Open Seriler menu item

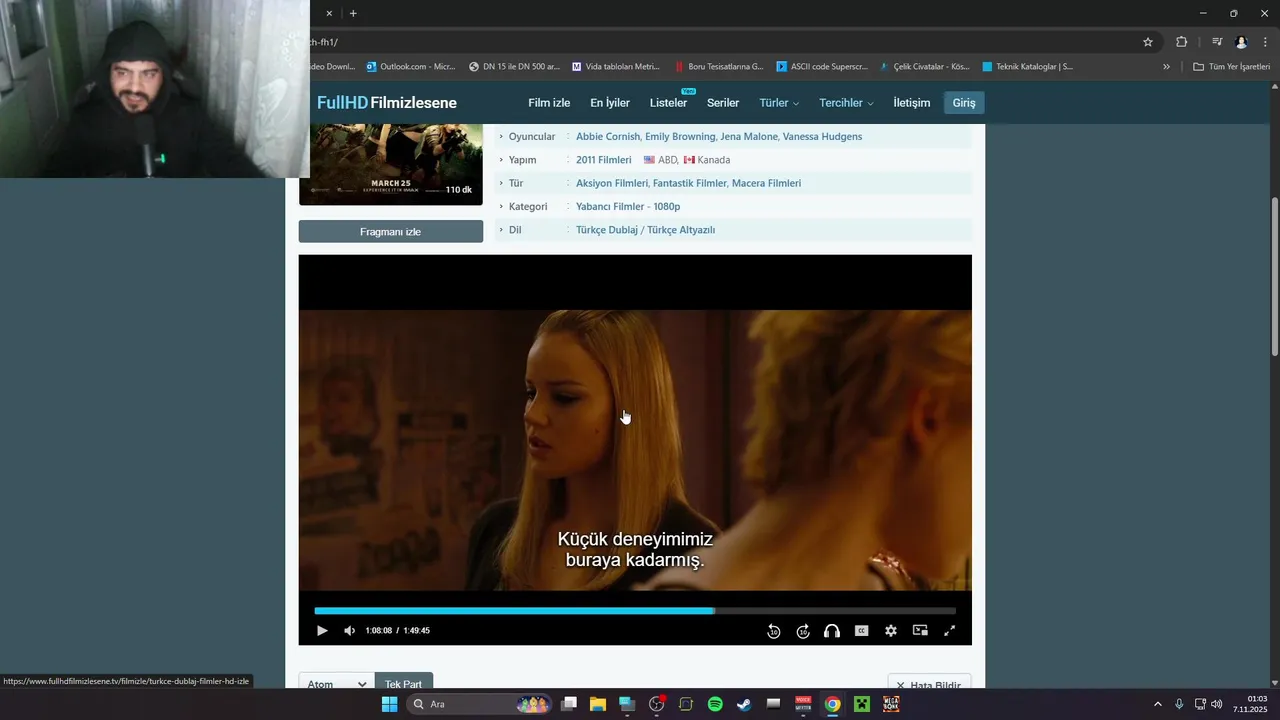[723, 103]
